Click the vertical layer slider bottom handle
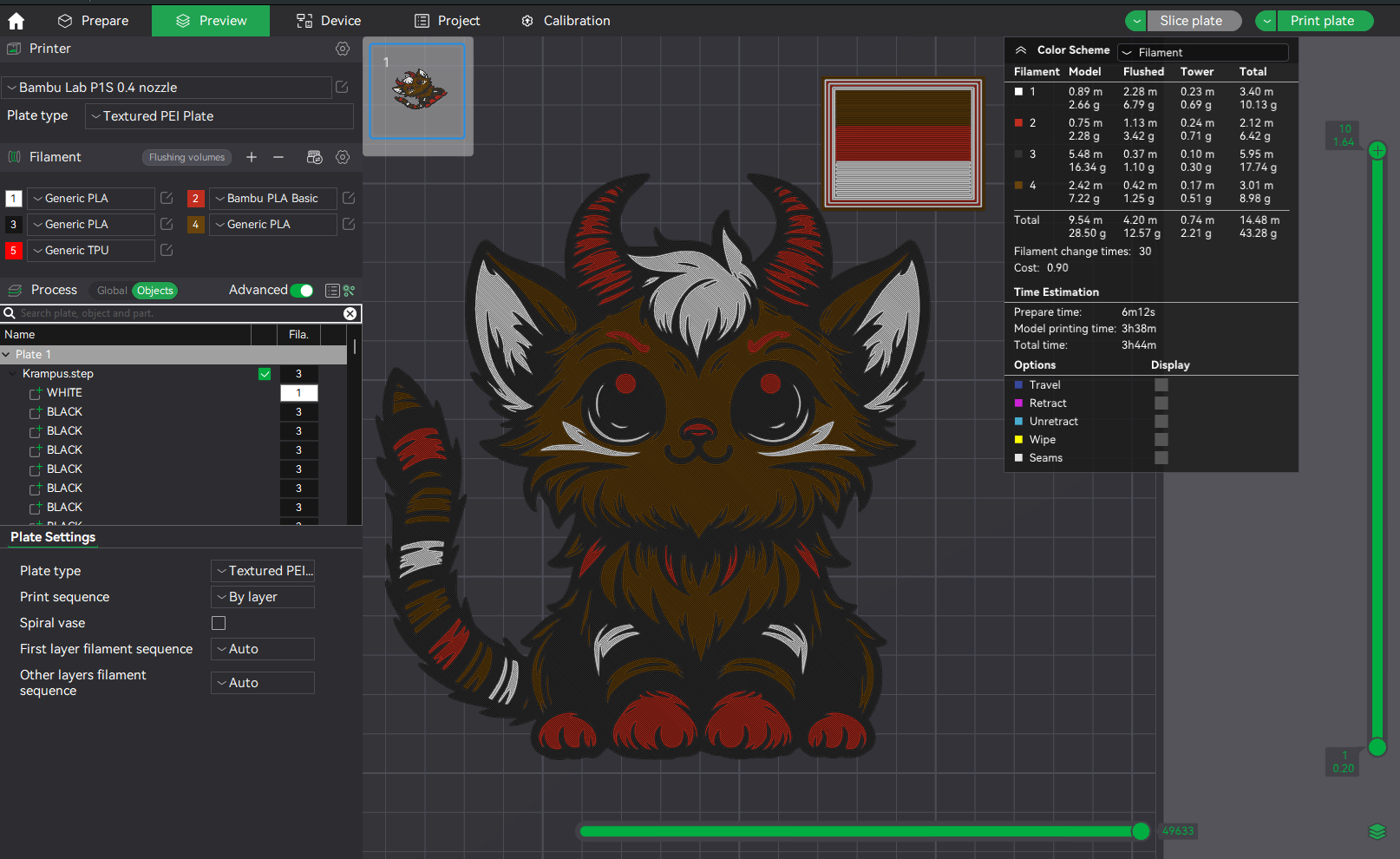The height and width of the screenshot is (859, 1400). pyautogui.click(x=1377, y=746)
